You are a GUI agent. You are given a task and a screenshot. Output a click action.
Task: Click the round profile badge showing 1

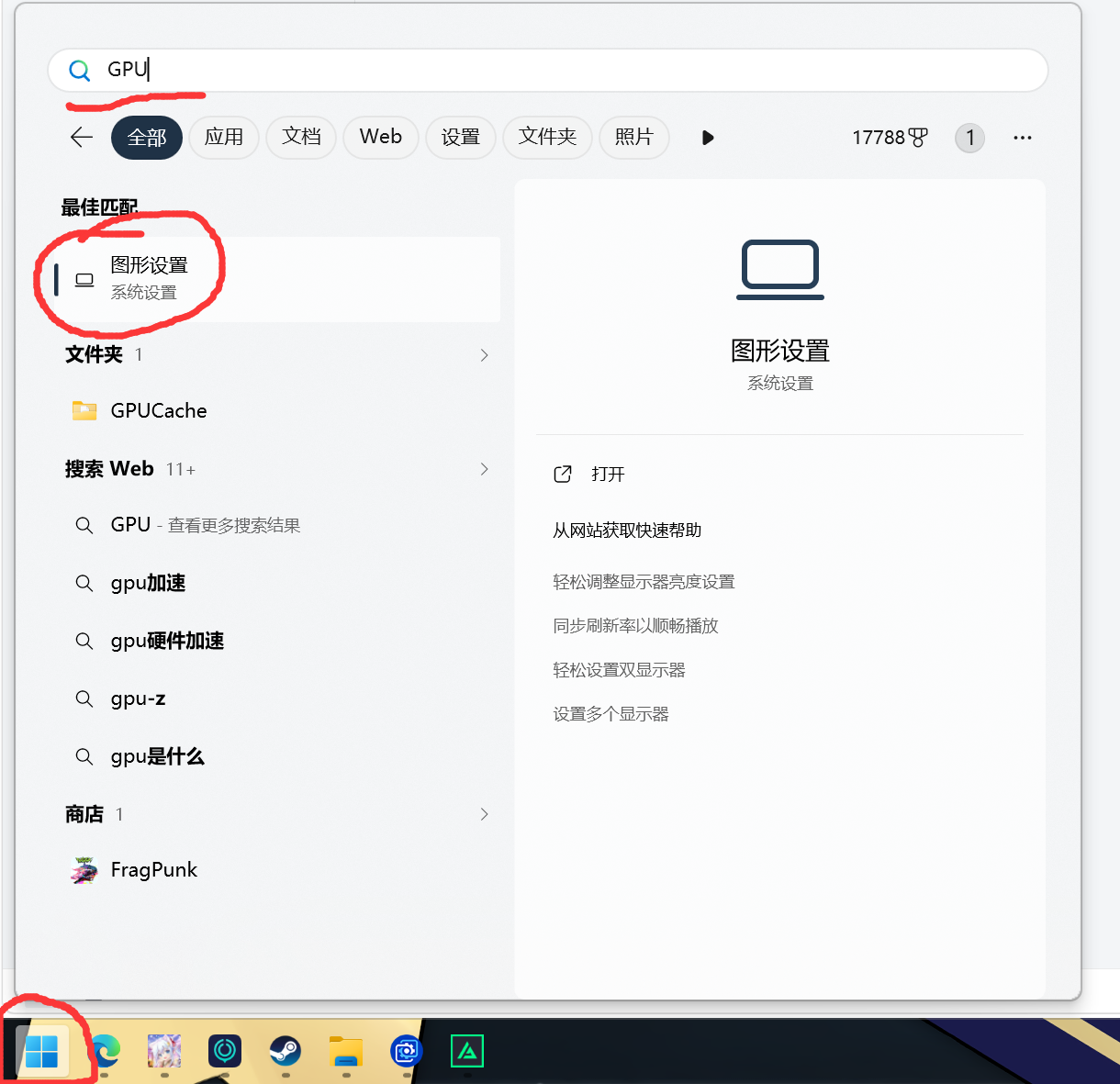click(x=969, y=138)
